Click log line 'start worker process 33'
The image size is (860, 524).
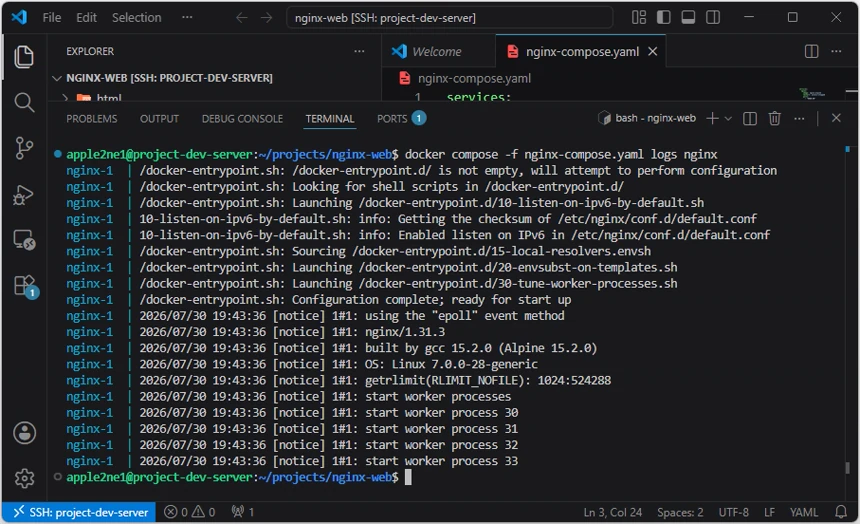click(x=441, y=461)
